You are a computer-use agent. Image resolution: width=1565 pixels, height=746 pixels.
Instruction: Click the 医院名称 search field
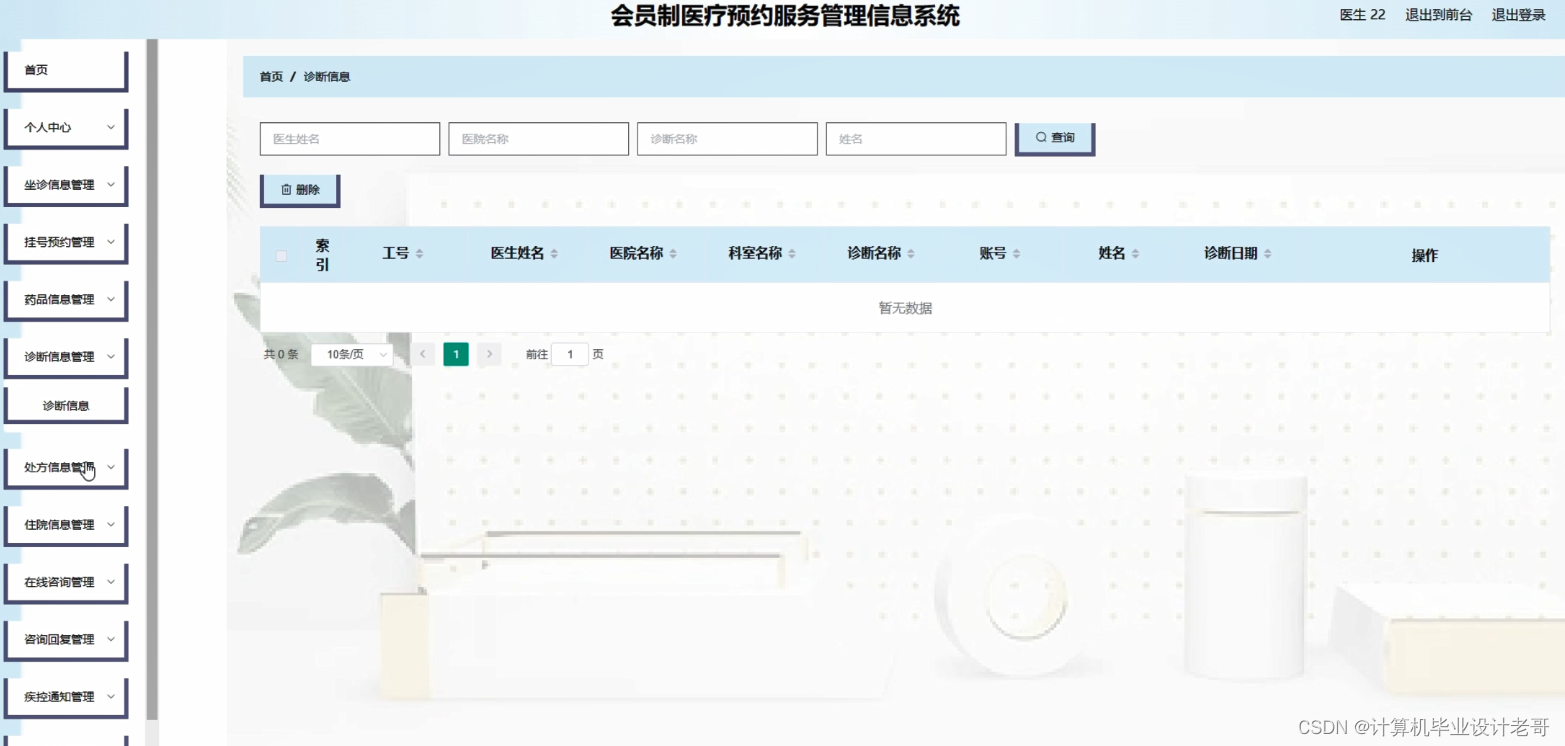click(538, 139)
